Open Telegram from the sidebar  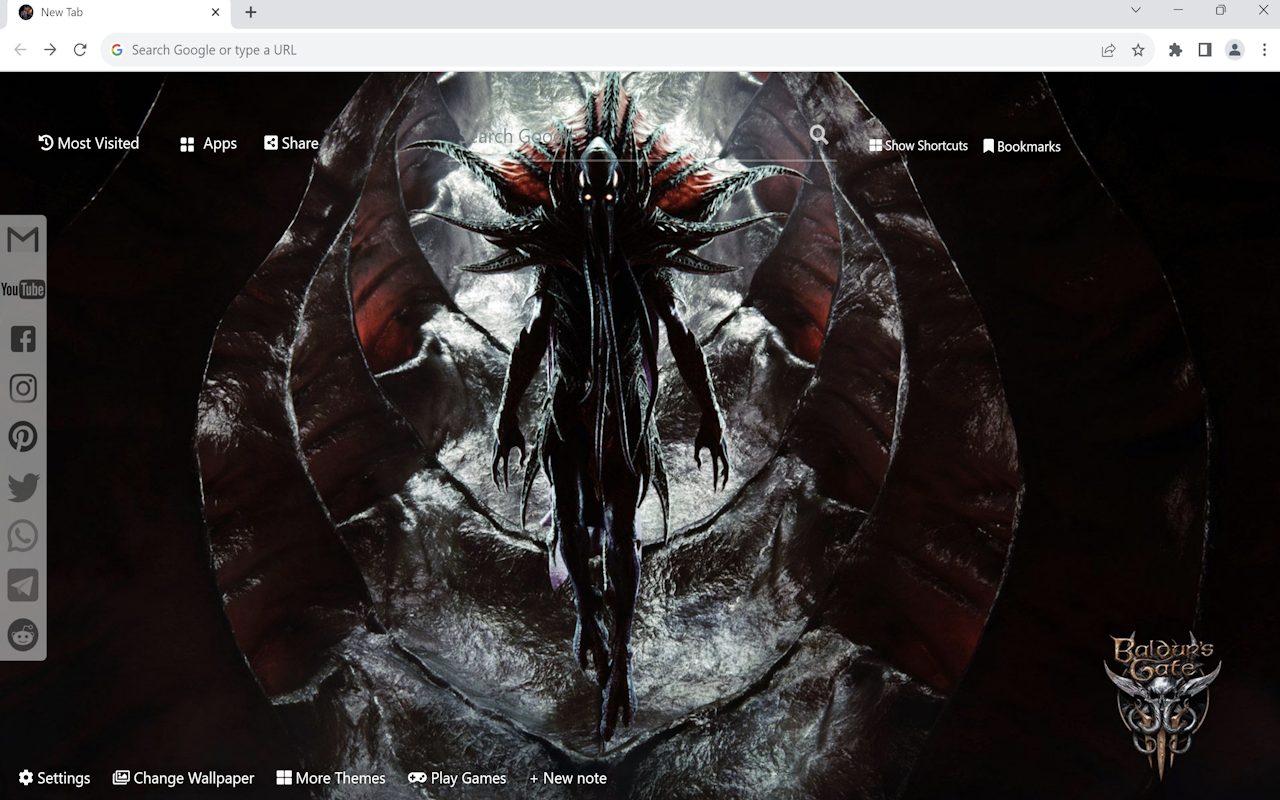point(23,585)
